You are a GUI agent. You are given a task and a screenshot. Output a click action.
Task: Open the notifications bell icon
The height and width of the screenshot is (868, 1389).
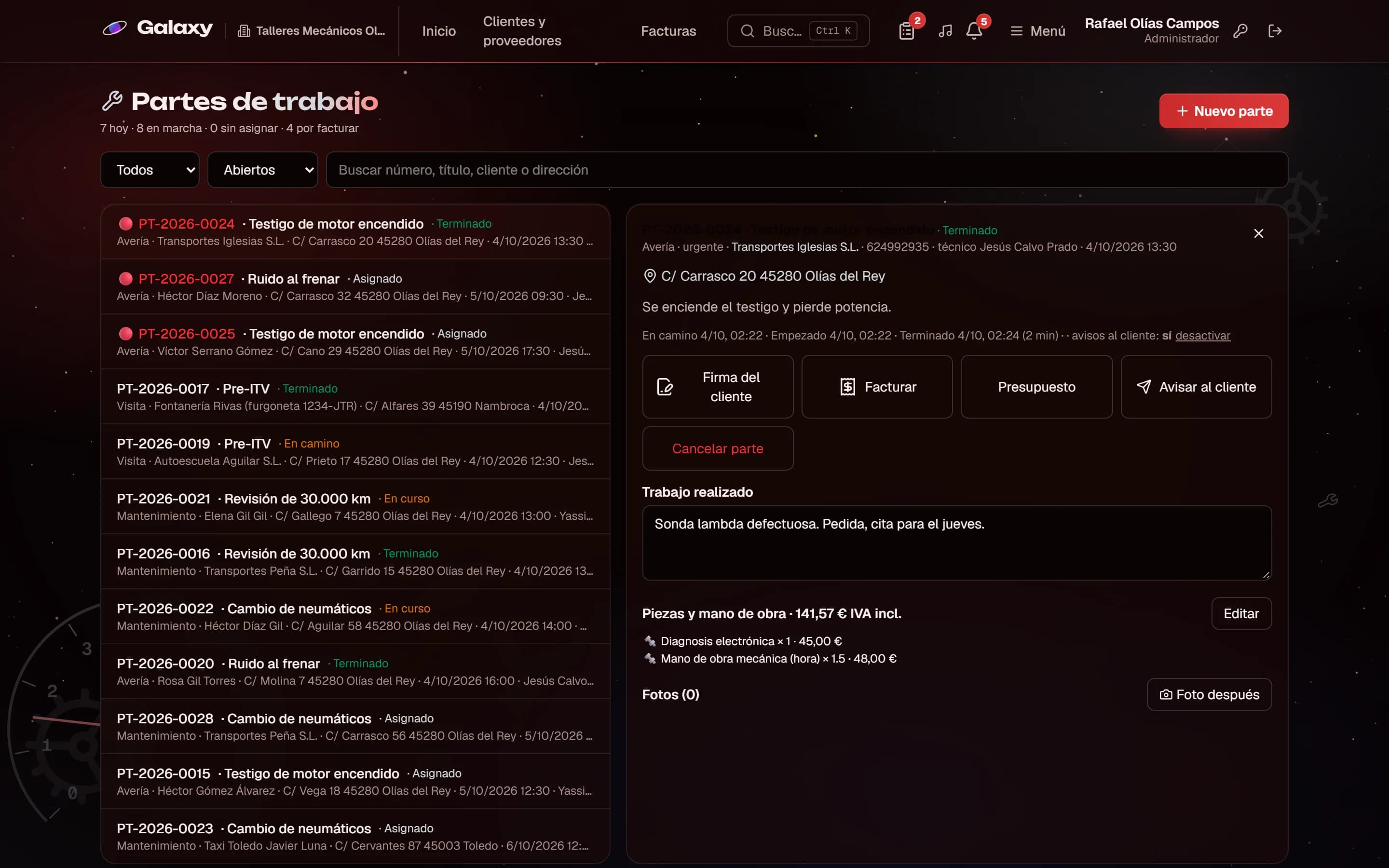pos(974,31)
